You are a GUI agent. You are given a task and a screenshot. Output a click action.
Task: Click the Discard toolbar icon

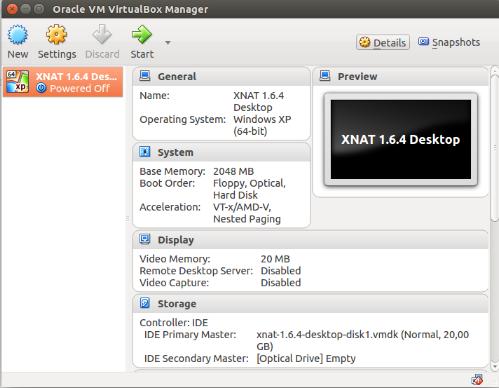102,35
